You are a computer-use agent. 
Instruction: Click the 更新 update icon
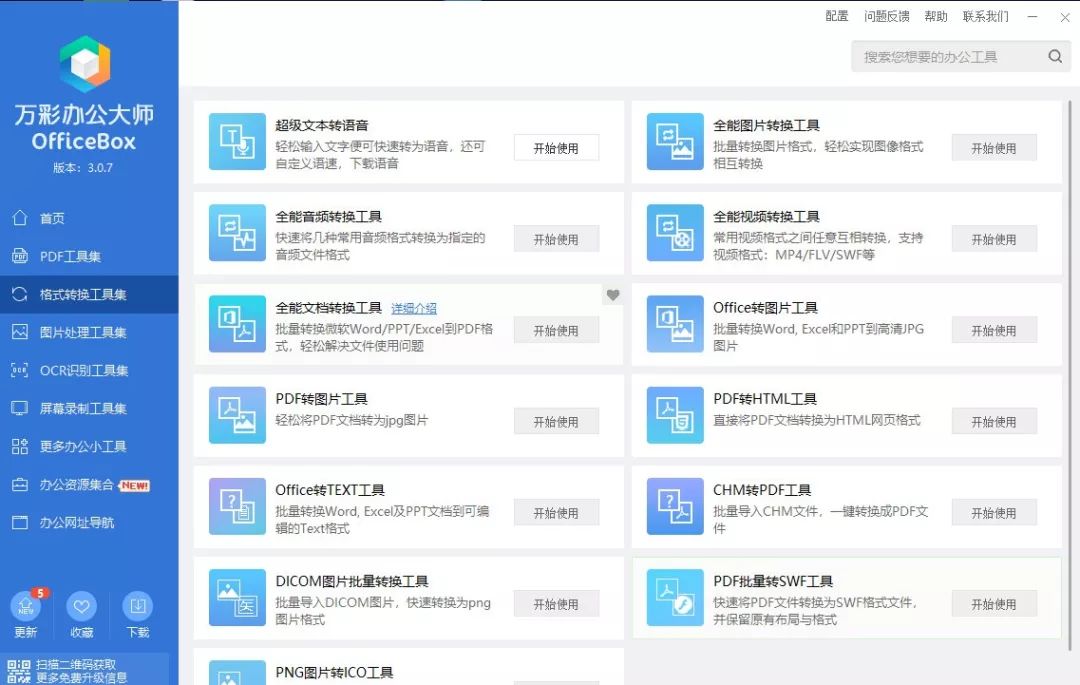click(x=25, y=606)
